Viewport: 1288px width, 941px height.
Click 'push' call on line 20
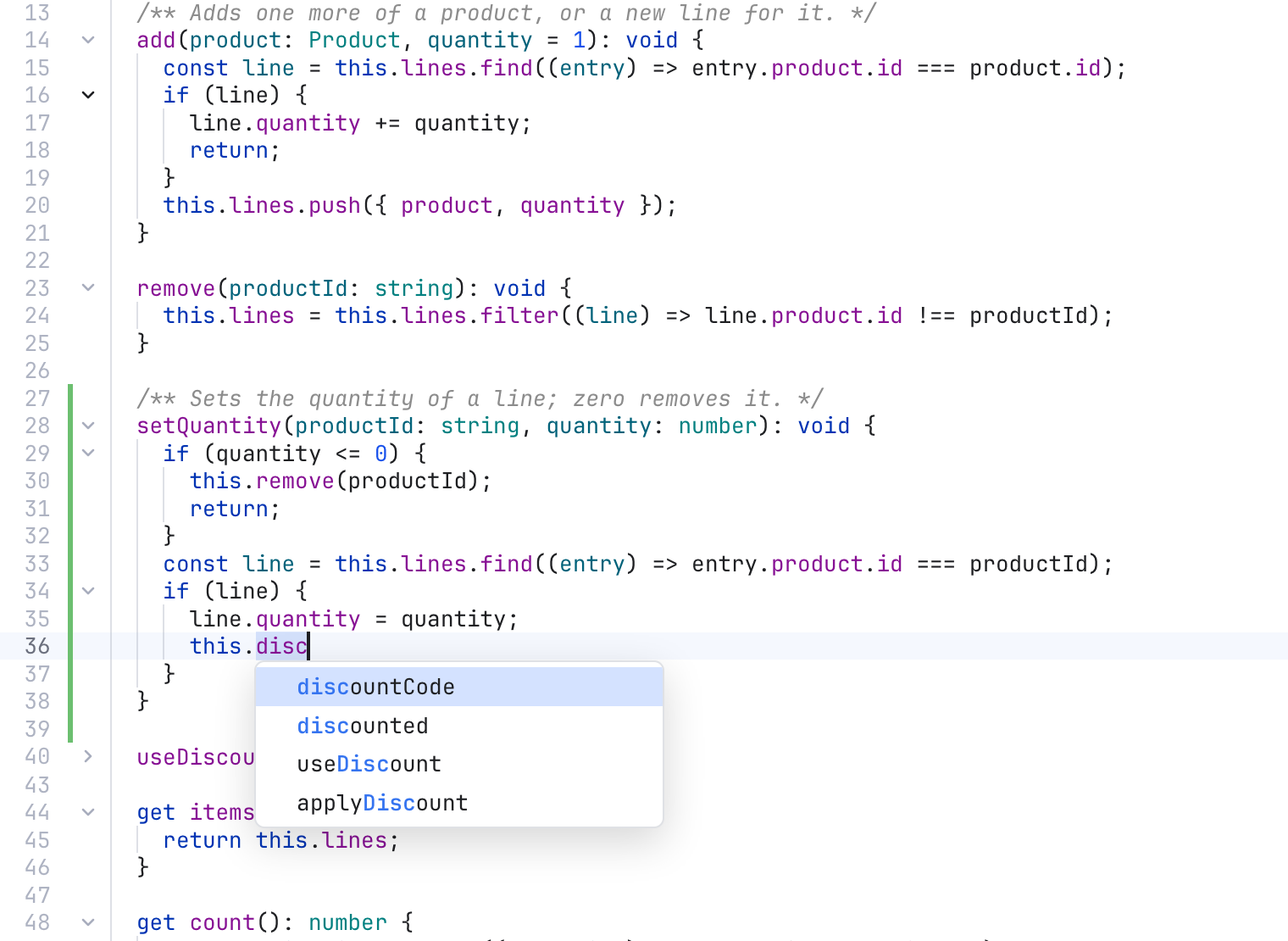335,205
